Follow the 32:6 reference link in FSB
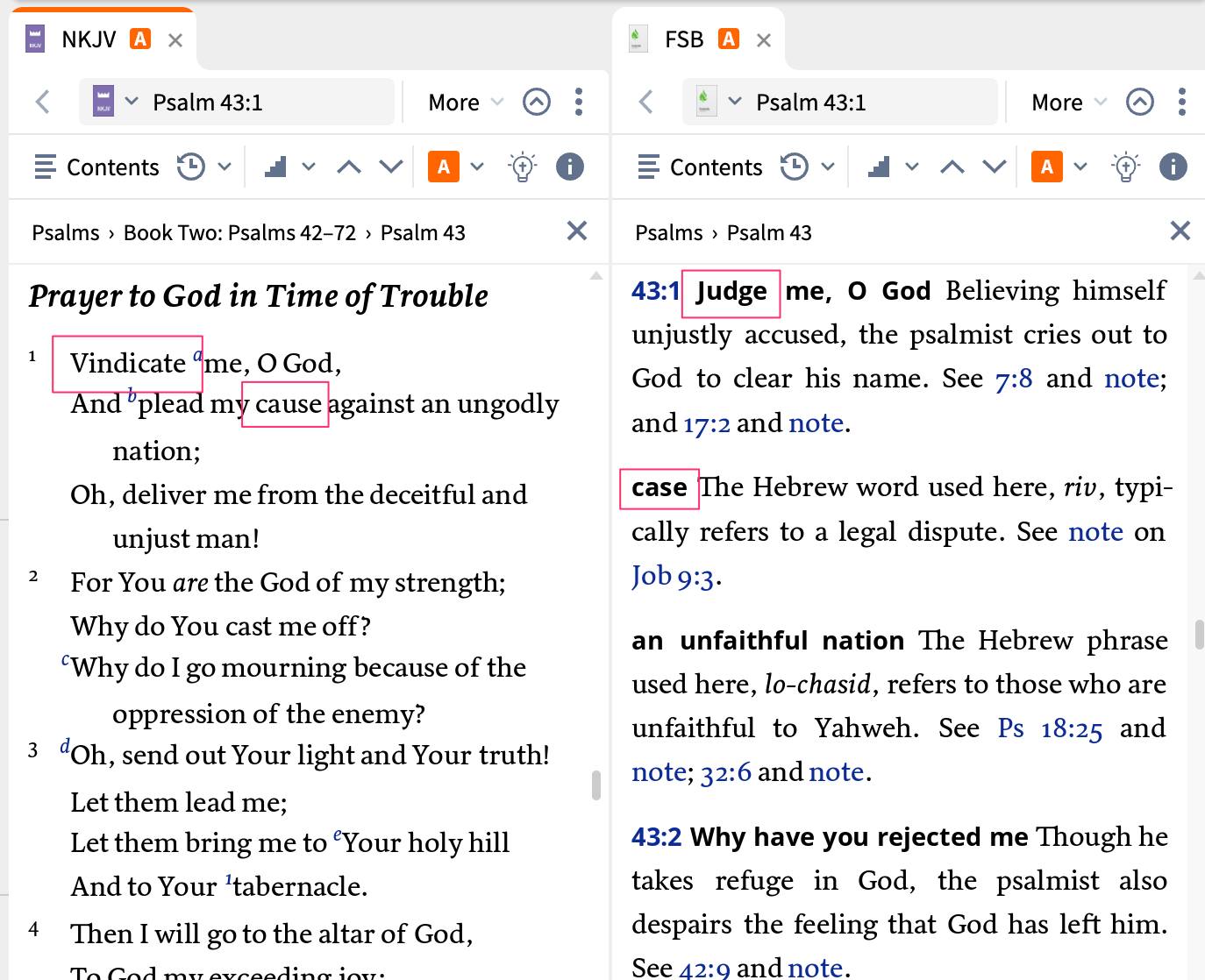Screen dimensions: 1205x980 [x=726, y=772]
